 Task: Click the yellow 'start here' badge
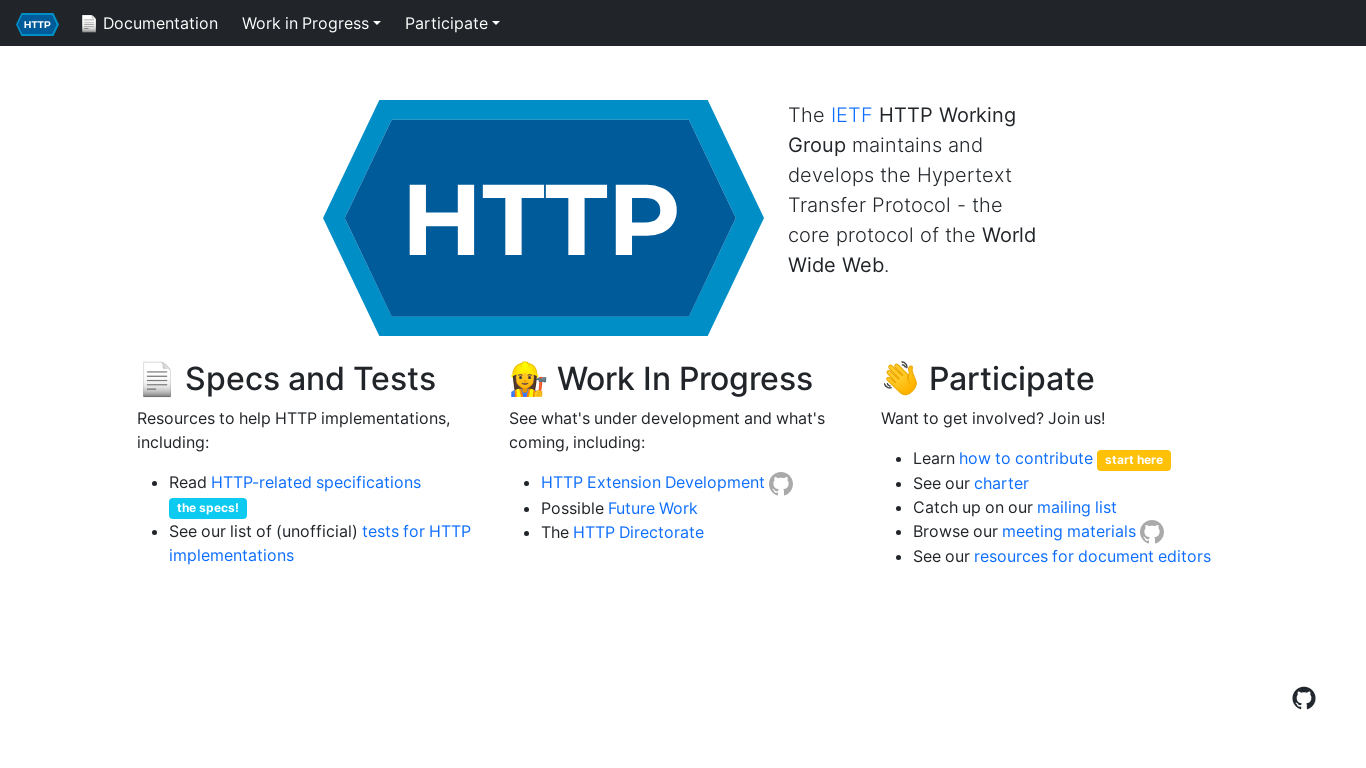(1134, 460)
